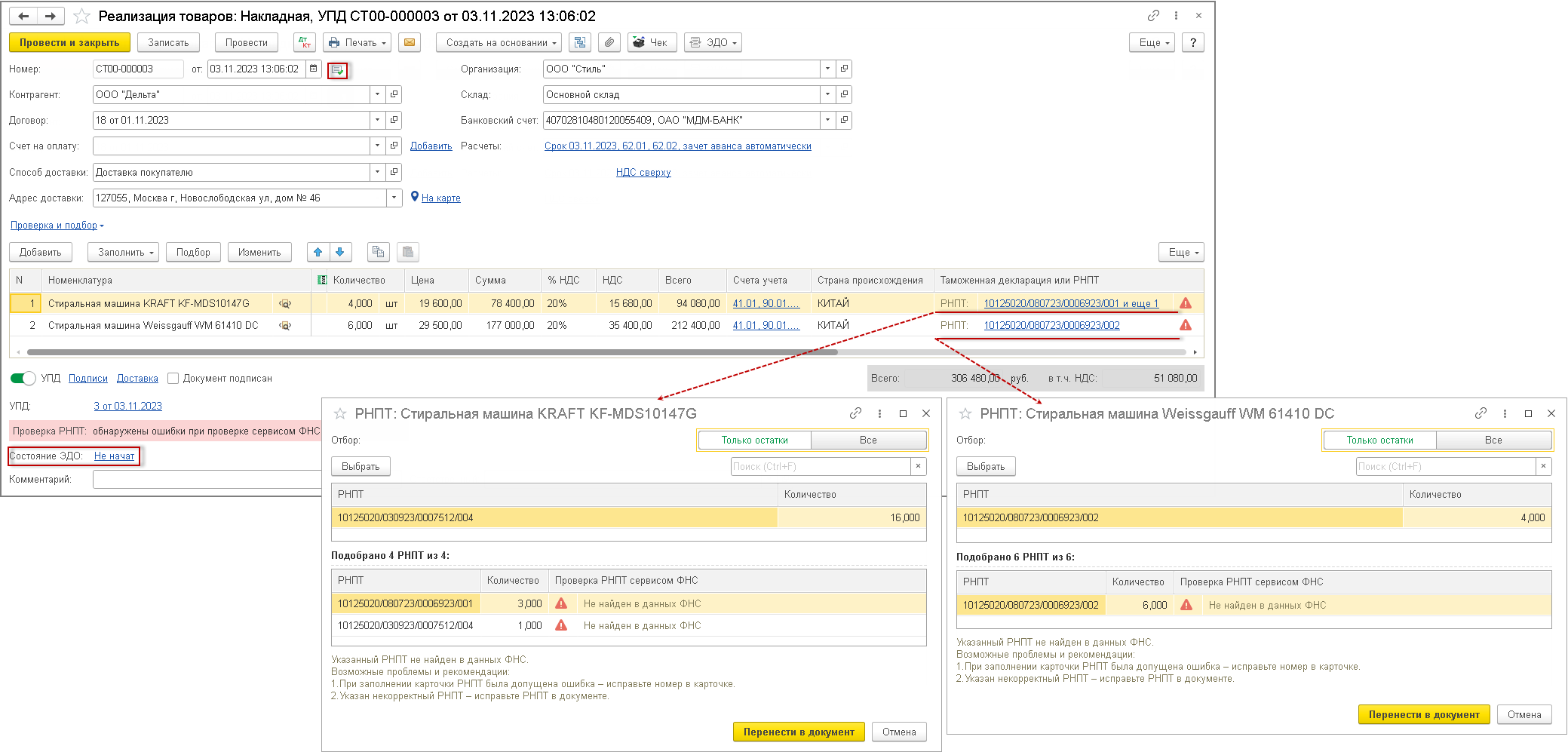Select Только остатки in KRAFT РНПТ window
Image resolution: width=1568 pixels, height=752 pixels.
(x=754, y=440)
